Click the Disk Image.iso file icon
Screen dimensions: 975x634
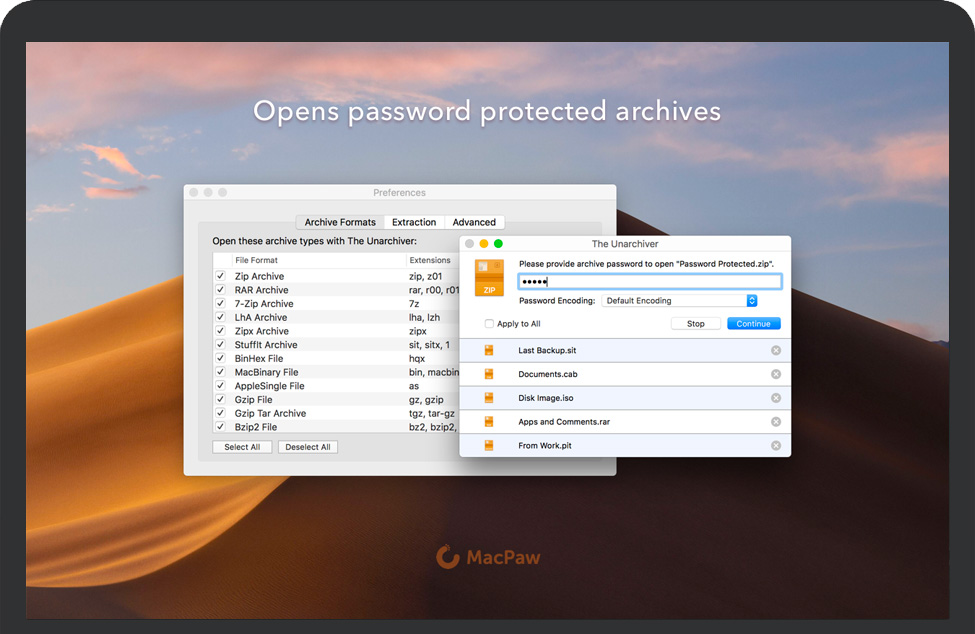(489, 398)
